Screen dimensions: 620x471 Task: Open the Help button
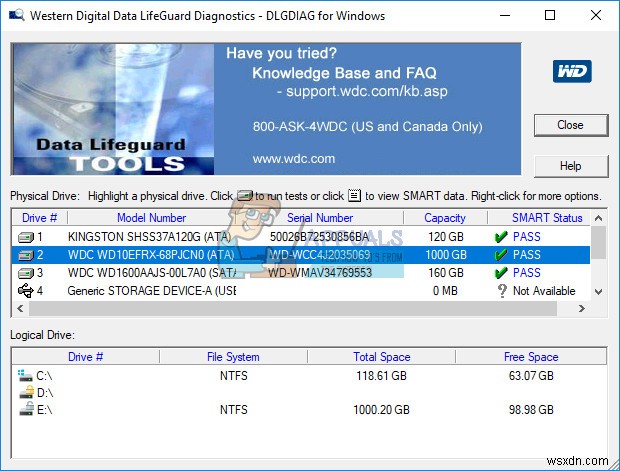pos(571,166)
